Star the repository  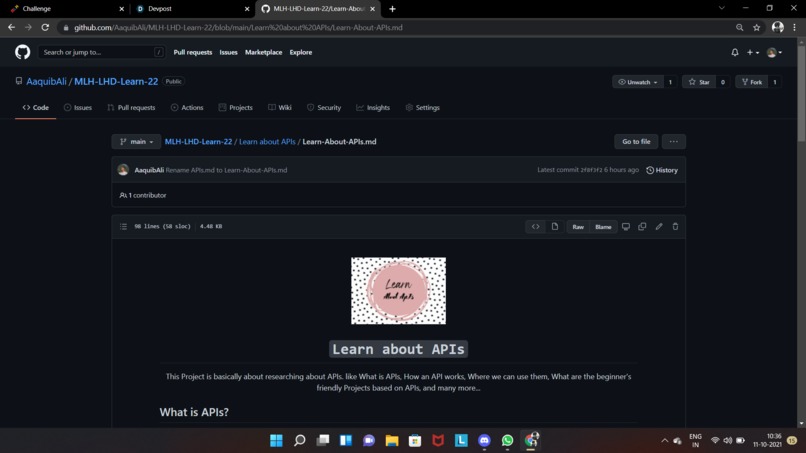click(x=699, y=82)
